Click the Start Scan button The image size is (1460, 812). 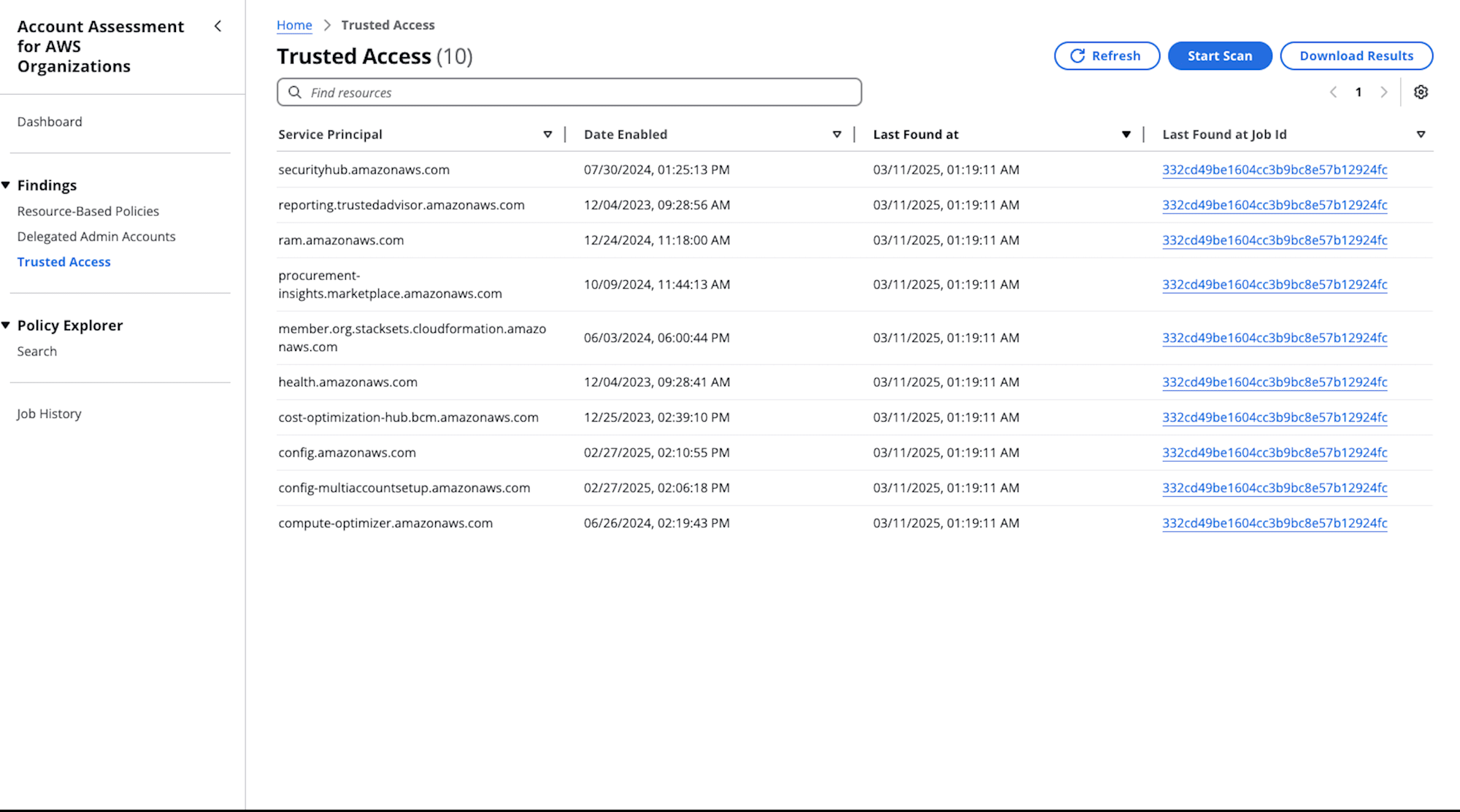(1220, 56)
